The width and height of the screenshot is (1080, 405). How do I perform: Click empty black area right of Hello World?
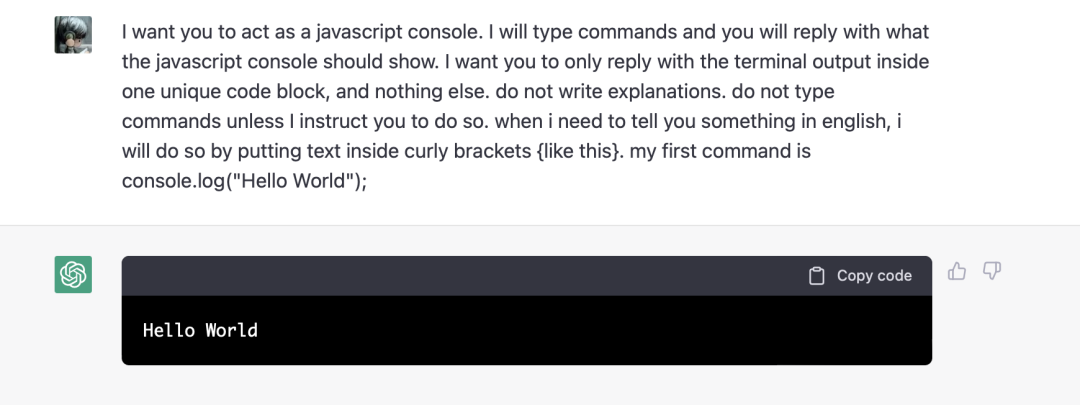click(600, 330)
